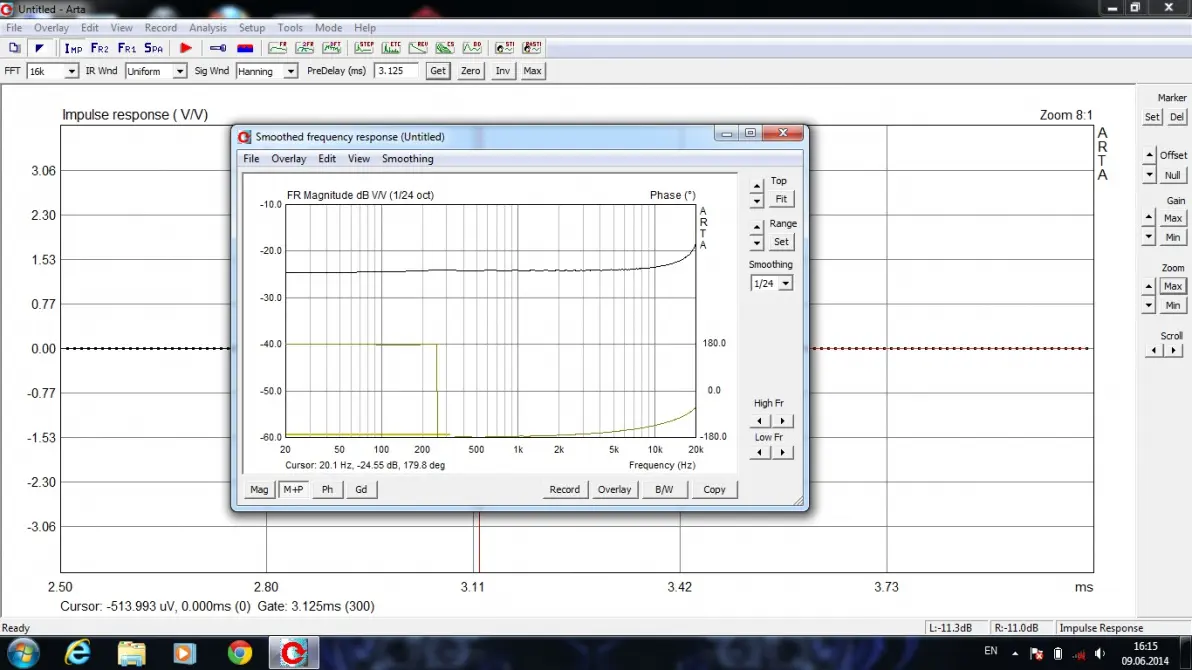Toggle the Ph phase view button
The image size is (1192, 670).
tap(327, 489)
